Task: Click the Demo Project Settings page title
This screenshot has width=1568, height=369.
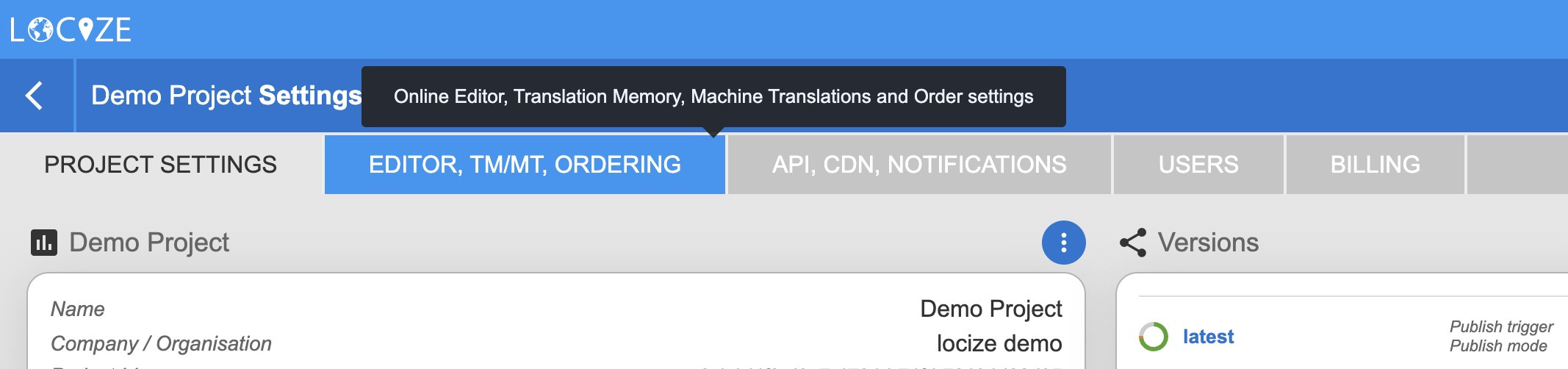Action: click(x=226, y=96)
